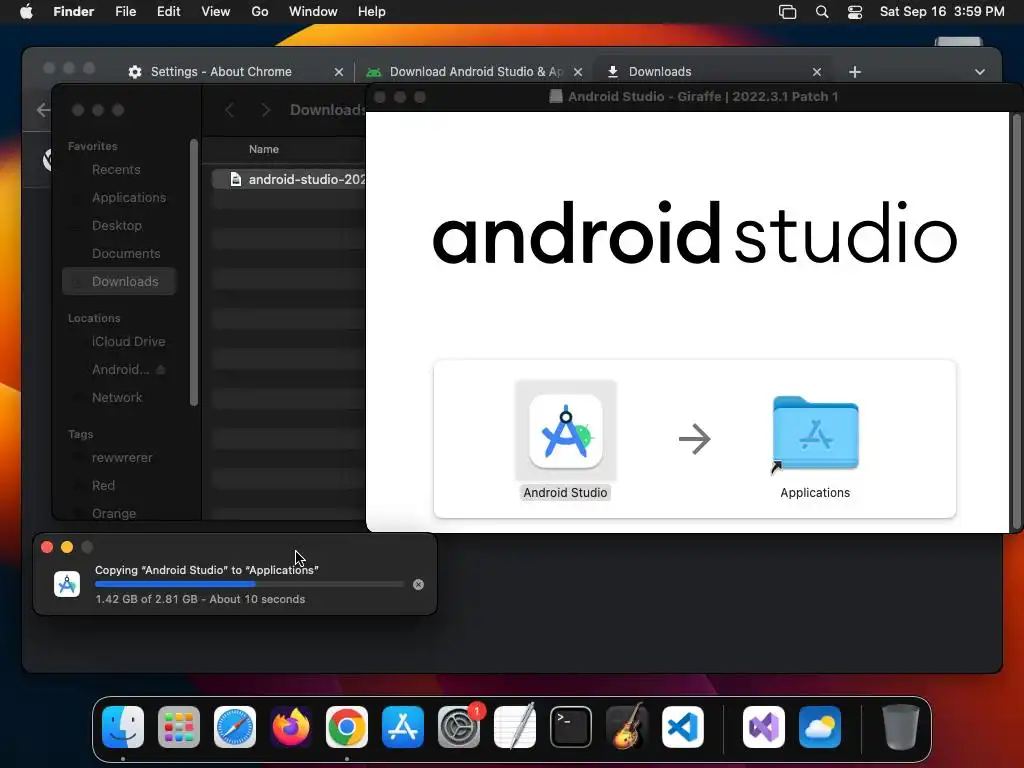Open a new Chrome tab
1024x768 pixels.
click(x=855, y=72)
